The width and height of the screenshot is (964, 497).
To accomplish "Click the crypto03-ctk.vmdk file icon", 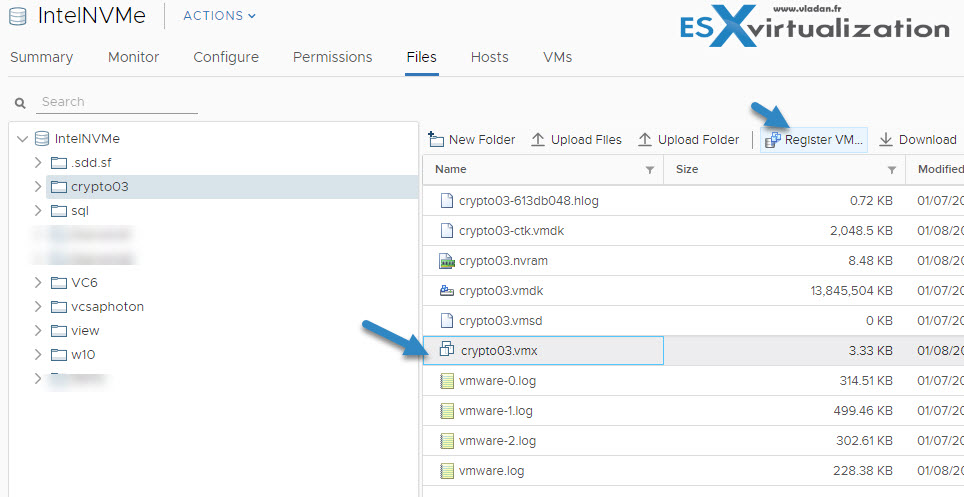I will 447,231.
